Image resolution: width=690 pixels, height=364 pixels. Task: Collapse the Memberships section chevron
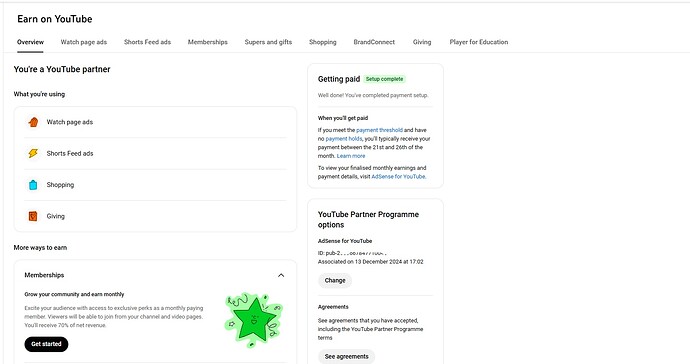click(x=281, y=275)
